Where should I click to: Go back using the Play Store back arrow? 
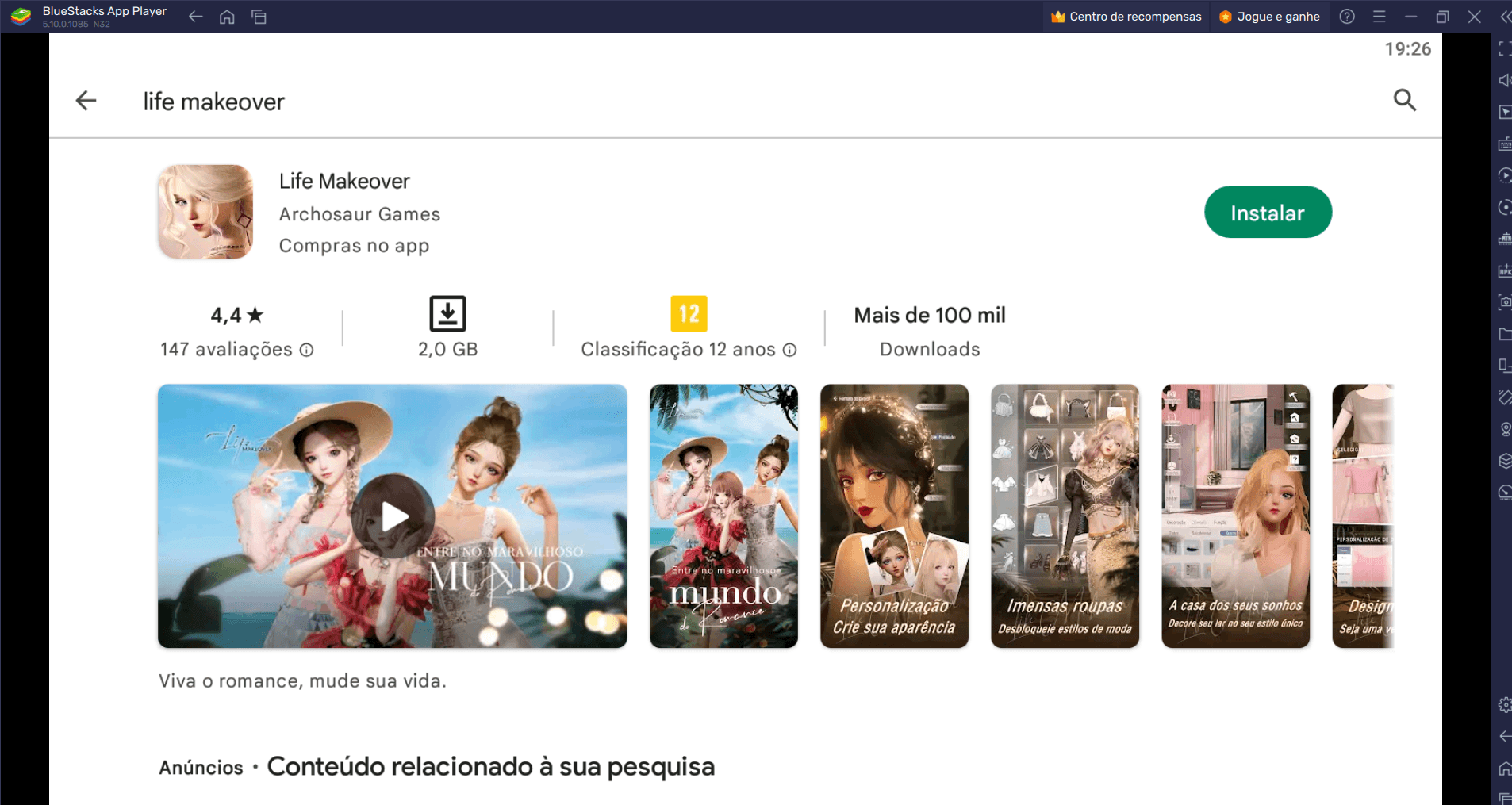86,101
